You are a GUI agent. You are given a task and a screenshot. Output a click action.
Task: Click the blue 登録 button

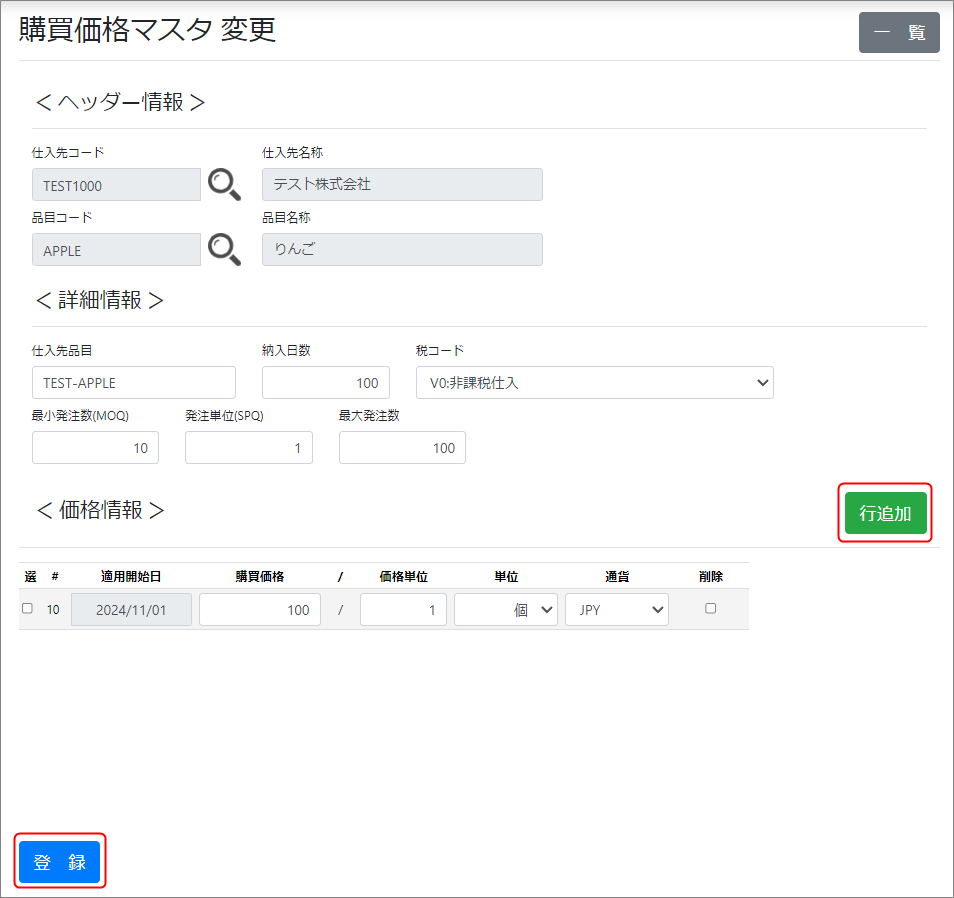(60, 862)
